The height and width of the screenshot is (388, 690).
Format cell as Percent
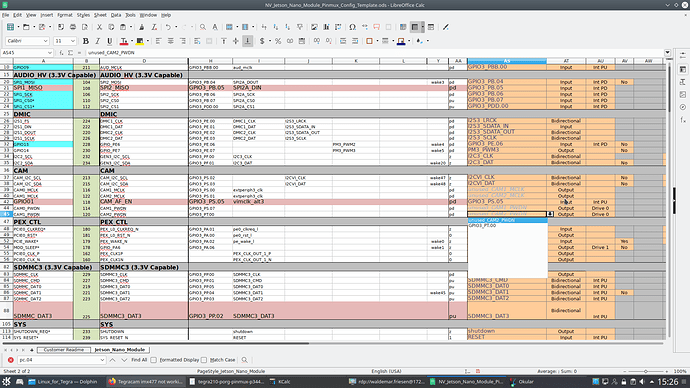click(x=278, y=41)
